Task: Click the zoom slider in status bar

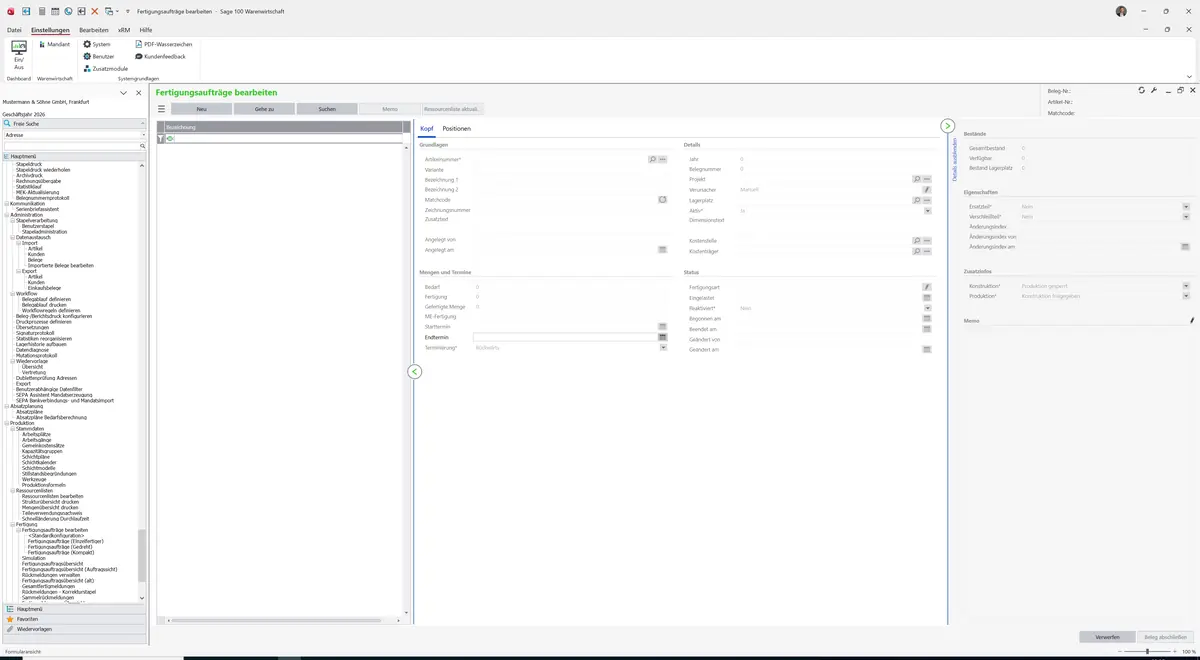Action: point(1147,651)
